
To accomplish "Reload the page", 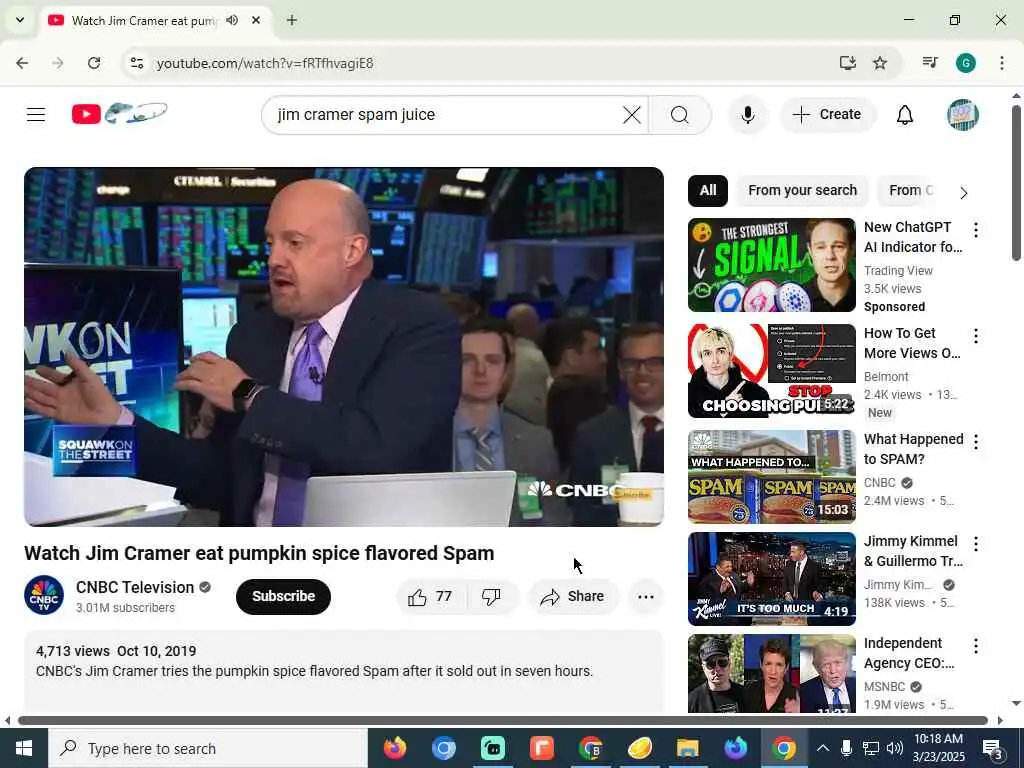I will (x=94, y=63).
